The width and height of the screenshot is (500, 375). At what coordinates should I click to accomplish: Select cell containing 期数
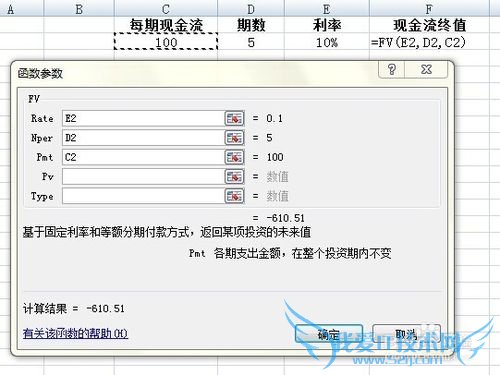point(251,25)
